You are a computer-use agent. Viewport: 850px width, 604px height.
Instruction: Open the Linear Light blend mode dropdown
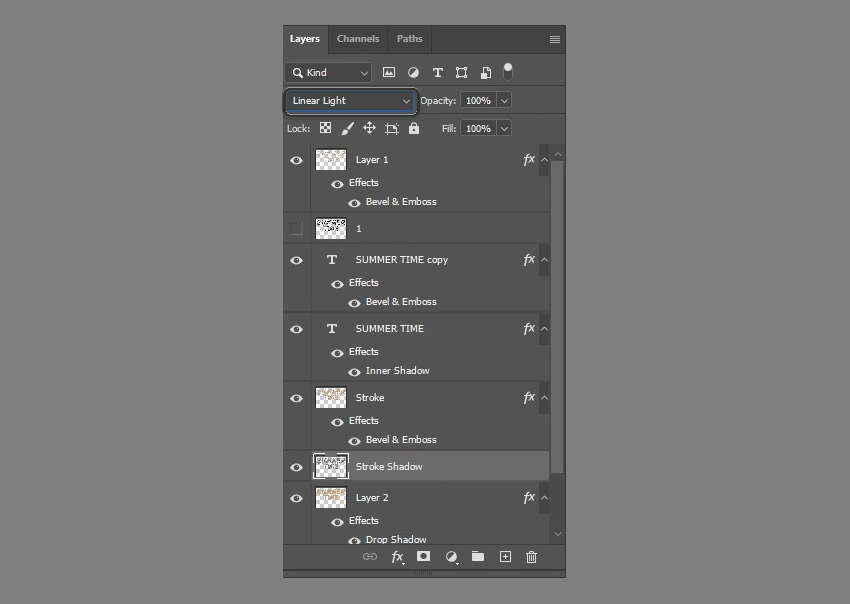(x=349, y=100)
